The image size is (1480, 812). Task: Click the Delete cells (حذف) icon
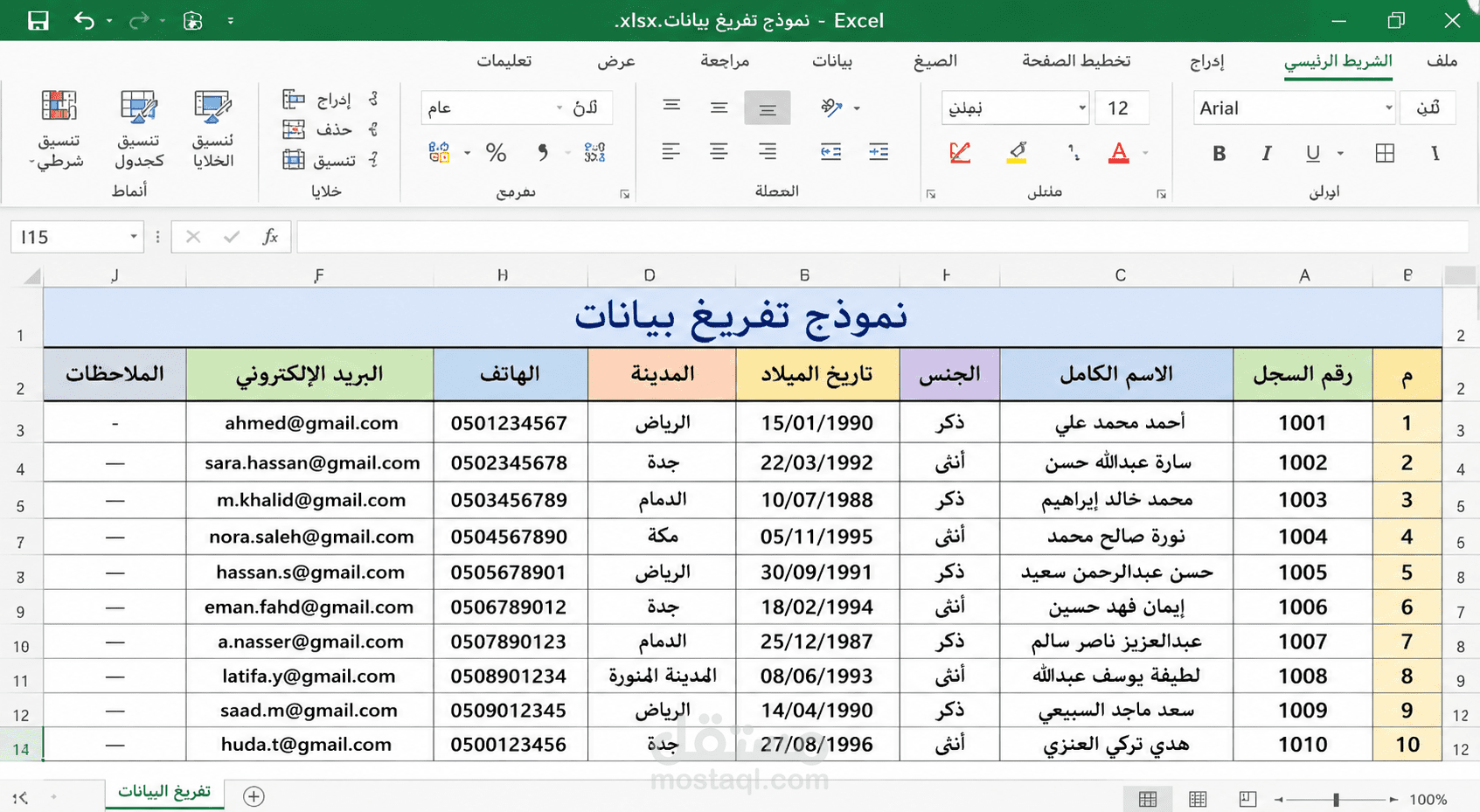(x=294, y=129)
